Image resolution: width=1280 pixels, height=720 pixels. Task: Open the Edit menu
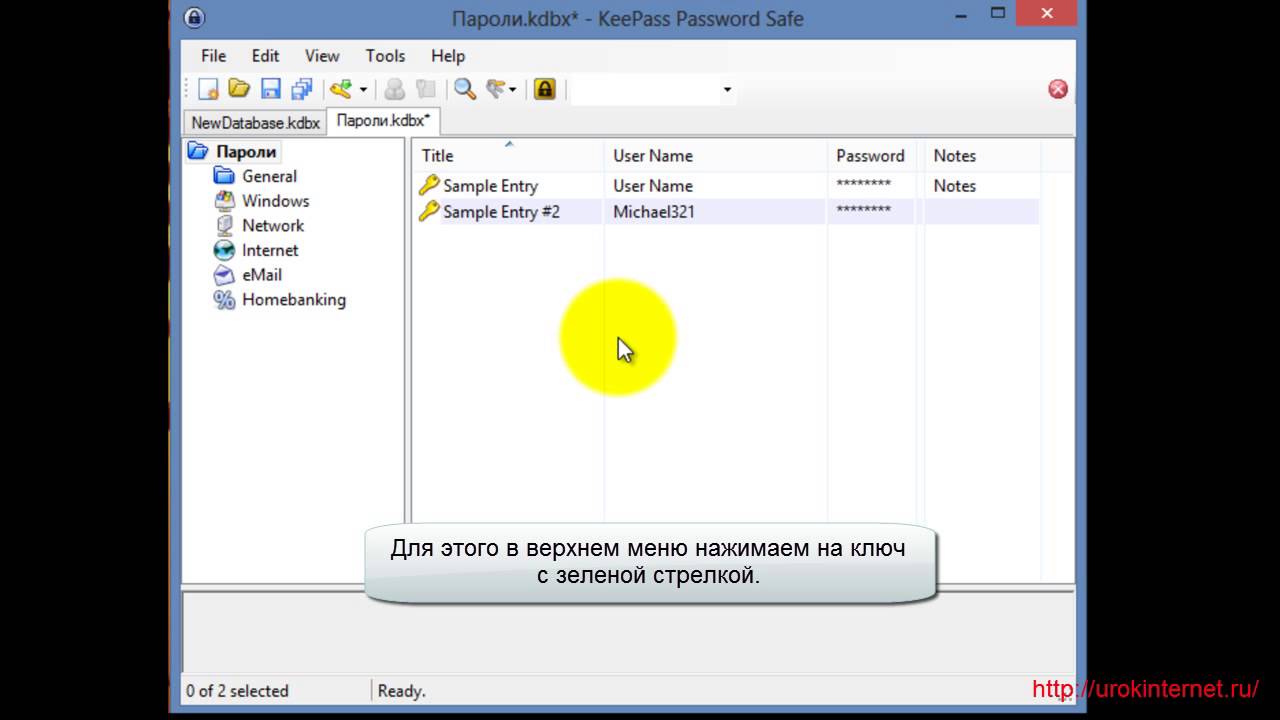(x=265, y=56)
